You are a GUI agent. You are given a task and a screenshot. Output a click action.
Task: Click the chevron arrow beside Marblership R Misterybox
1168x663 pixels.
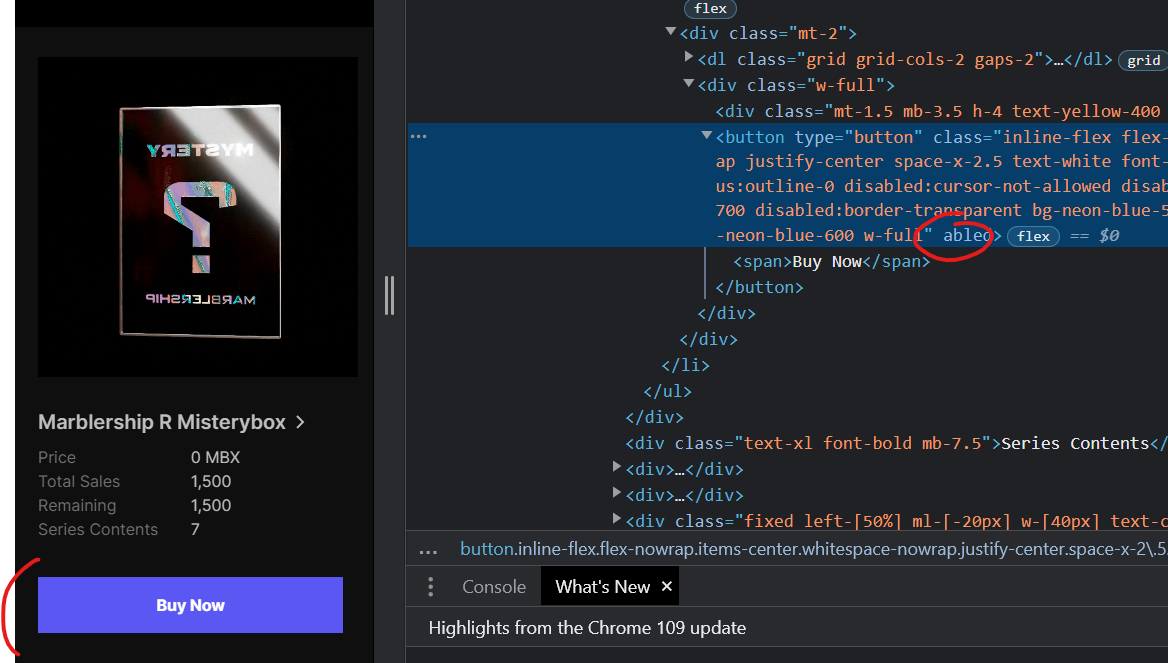(300, 423)
